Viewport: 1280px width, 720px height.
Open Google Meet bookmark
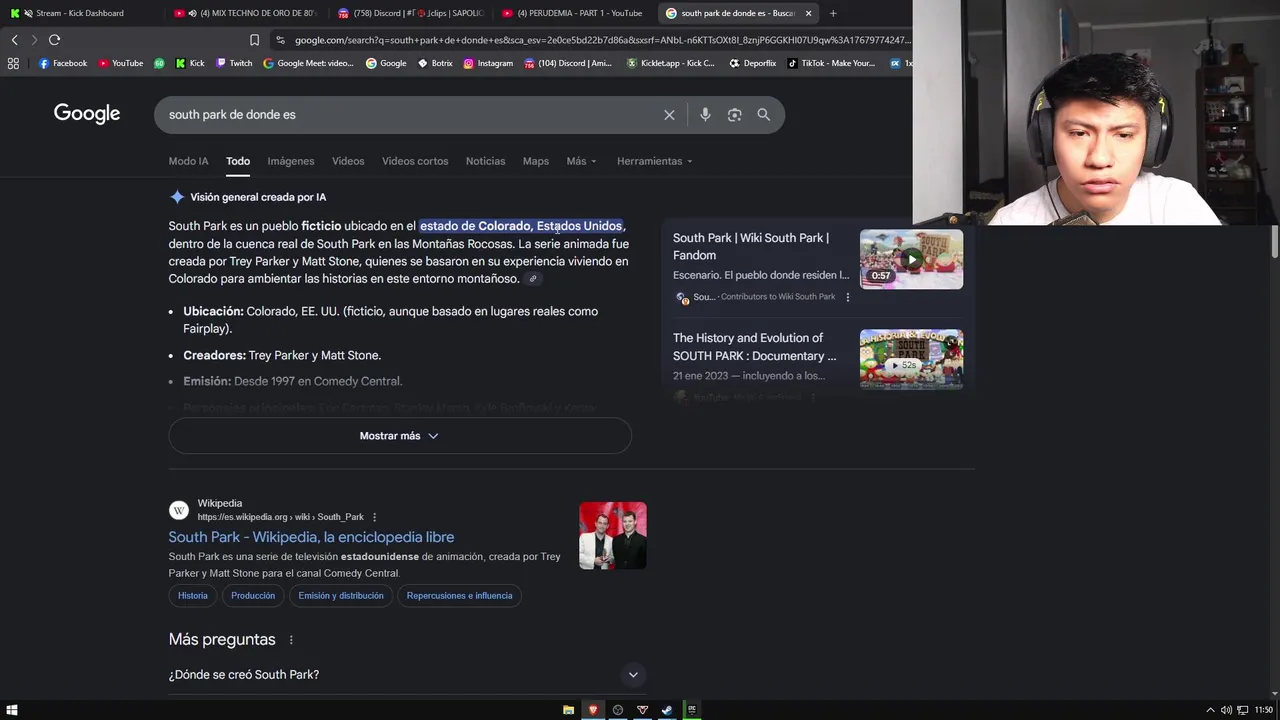(309, 63)
